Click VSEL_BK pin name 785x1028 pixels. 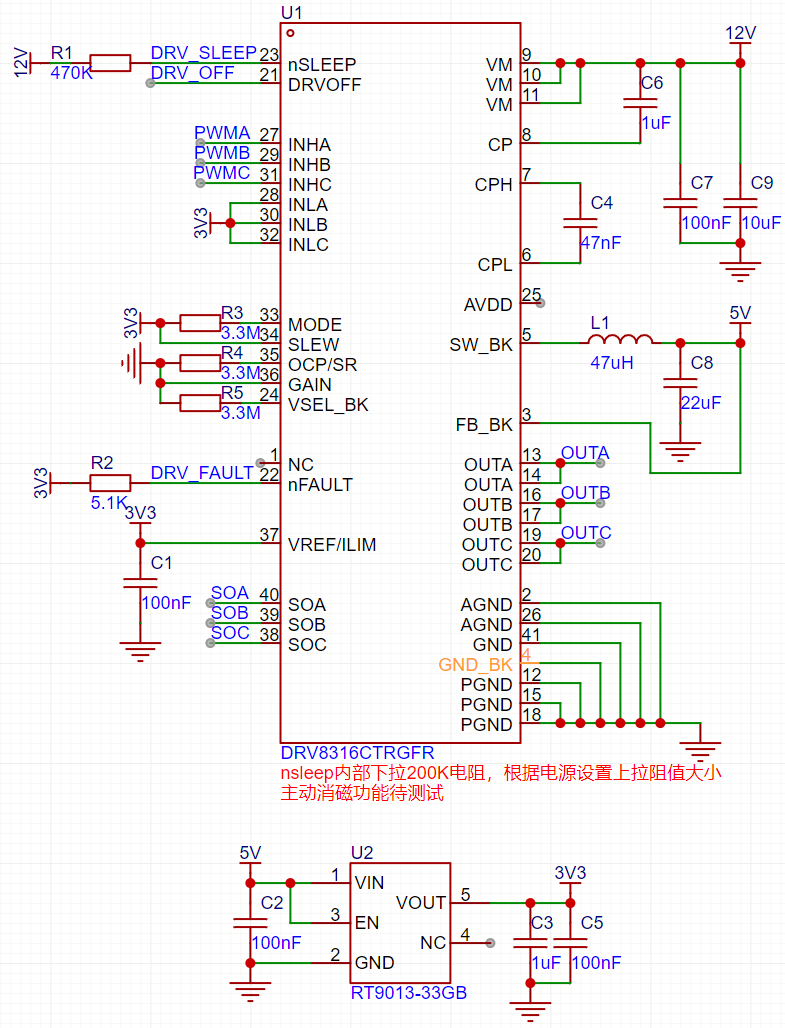(x=328, y=405)
